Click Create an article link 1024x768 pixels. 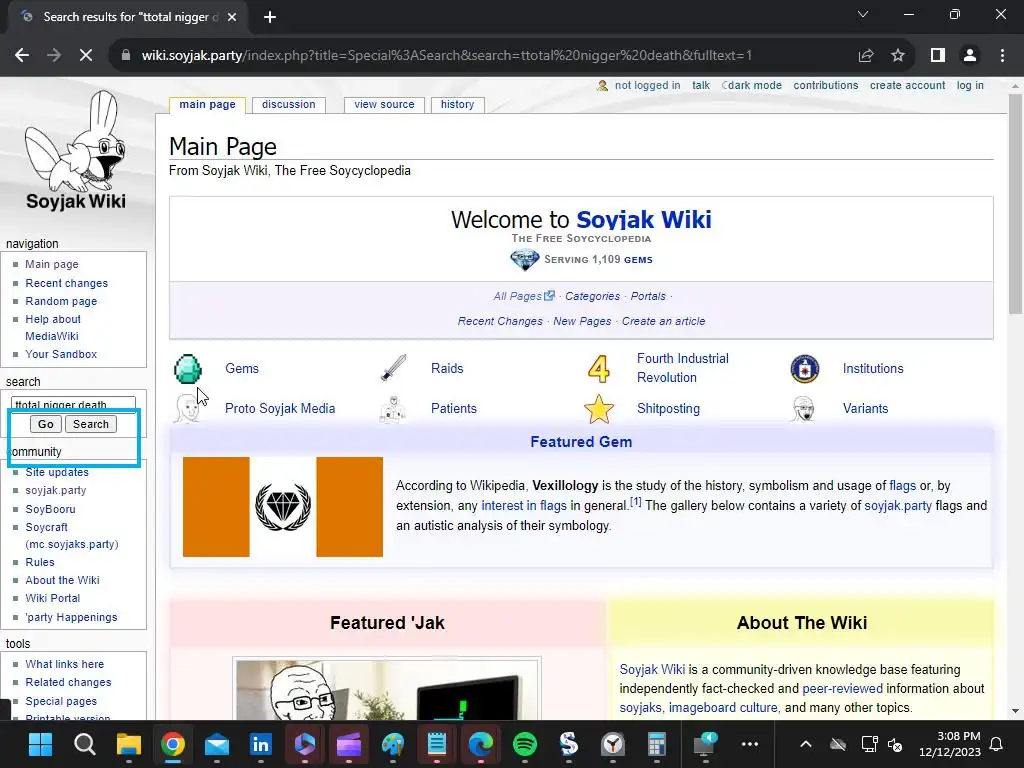tap(664, 321)
